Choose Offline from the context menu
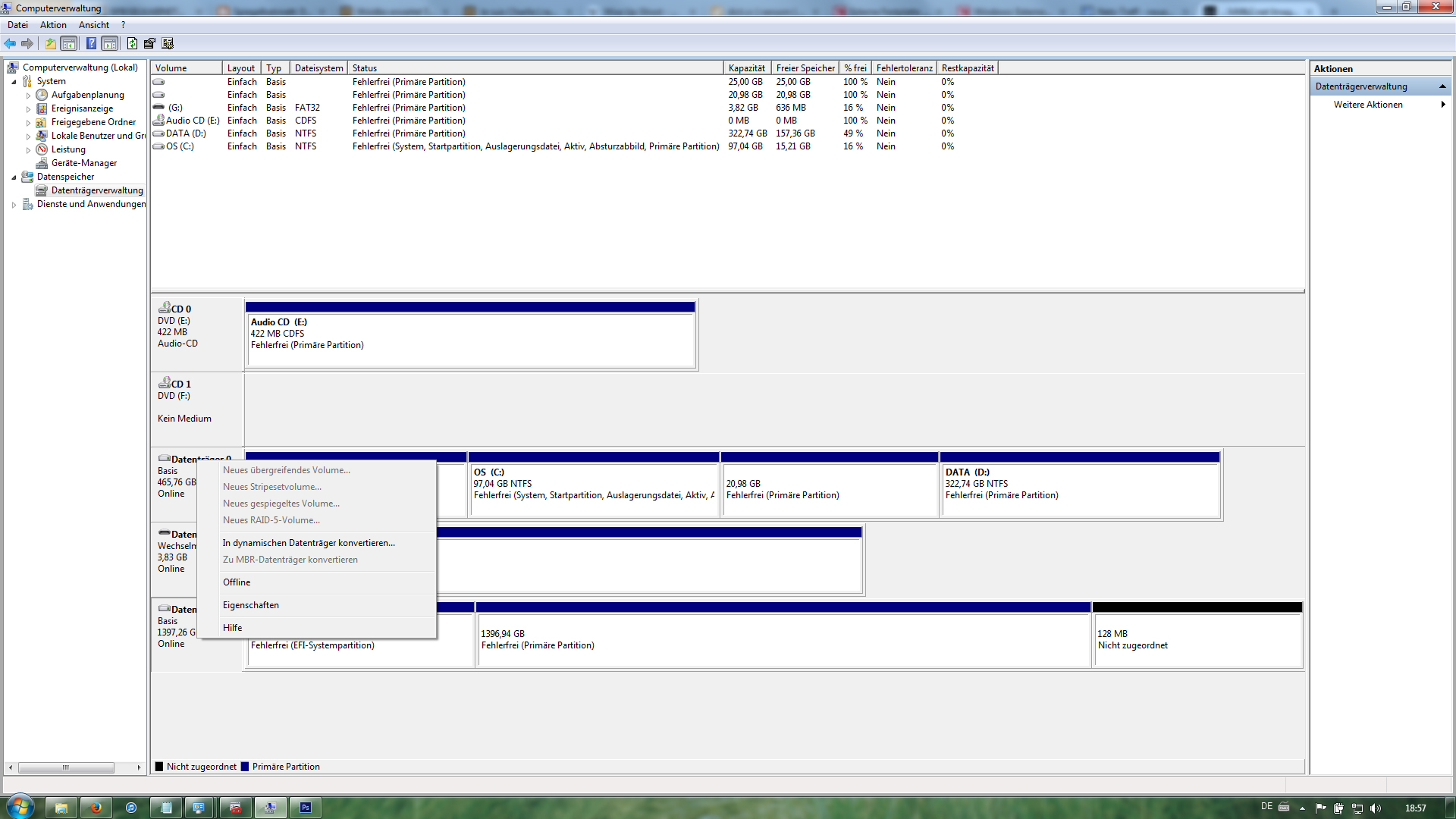 237,582
